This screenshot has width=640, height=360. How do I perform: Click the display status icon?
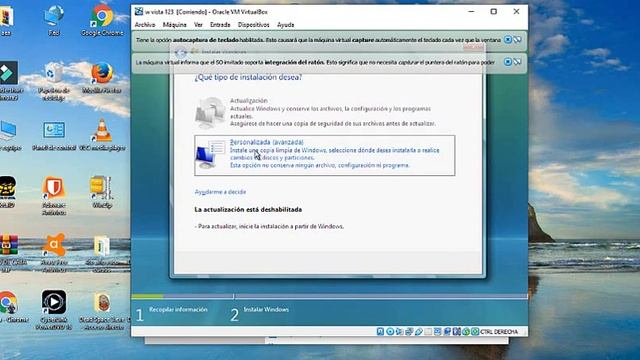click(x=438, y=331)
